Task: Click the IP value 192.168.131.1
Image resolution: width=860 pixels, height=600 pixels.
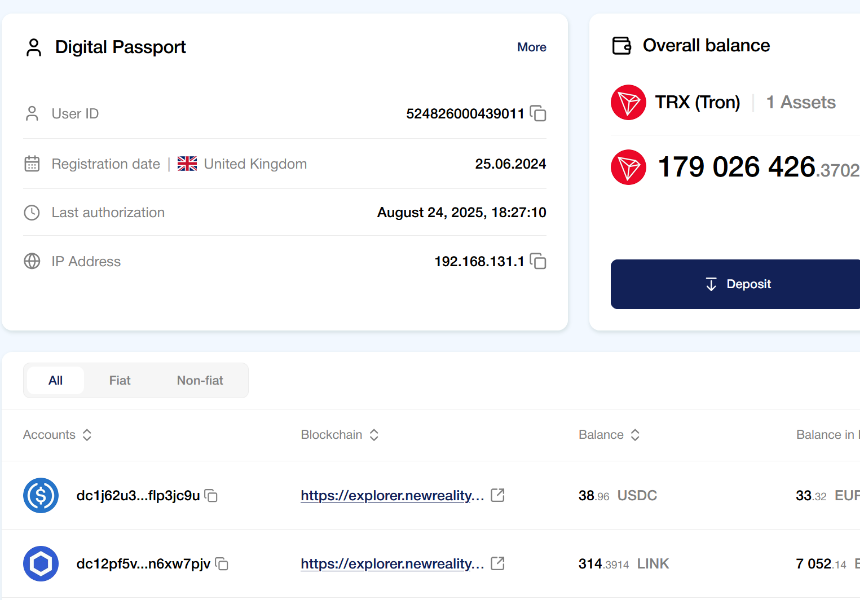Action: (479, 261)
